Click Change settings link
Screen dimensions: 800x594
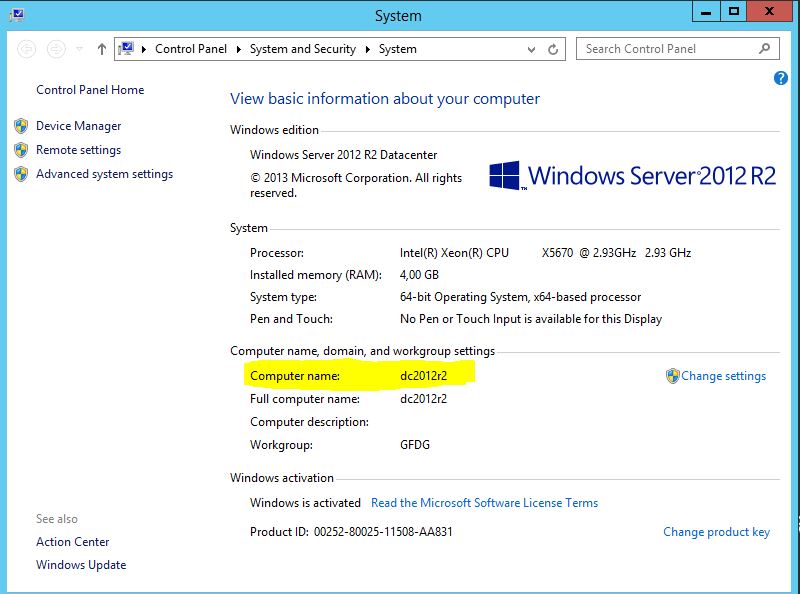tap(723, 376)
